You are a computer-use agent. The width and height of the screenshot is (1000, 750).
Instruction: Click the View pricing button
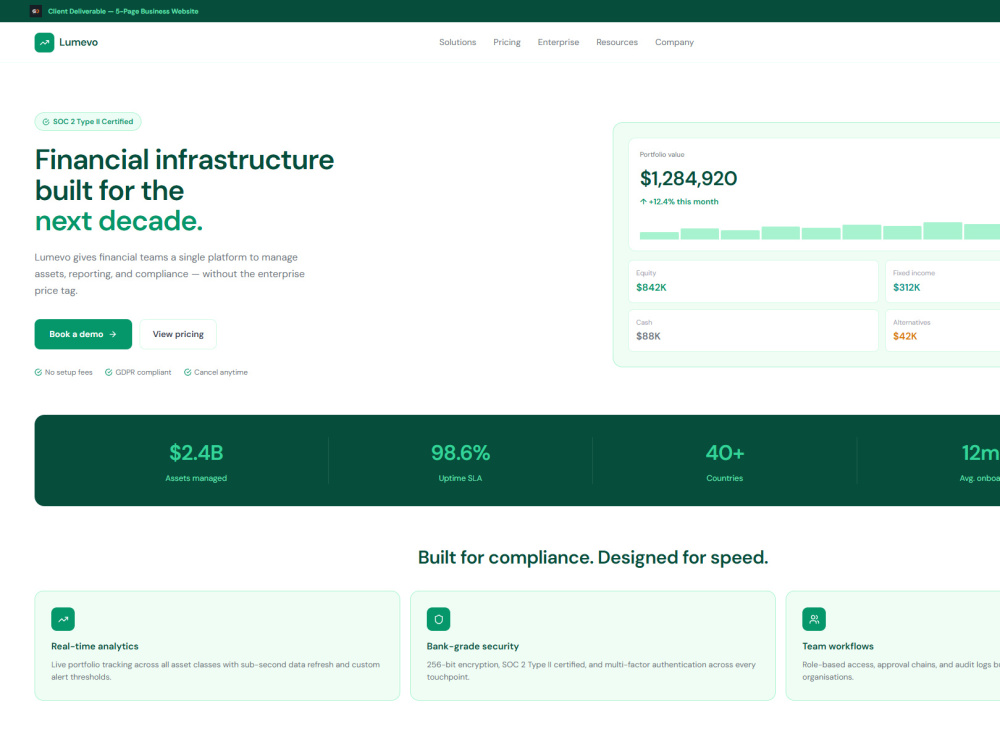178,334
